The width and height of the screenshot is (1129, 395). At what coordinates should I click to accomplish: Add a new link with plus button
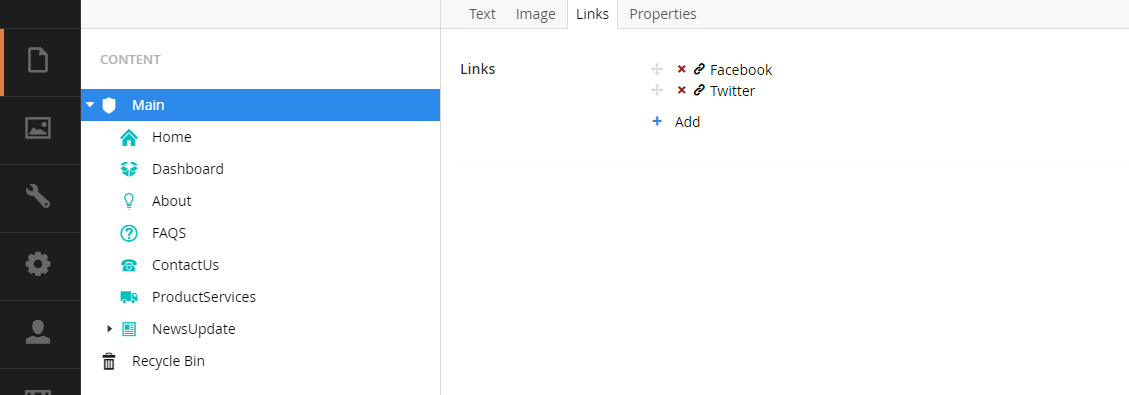(x=657, y=122)
